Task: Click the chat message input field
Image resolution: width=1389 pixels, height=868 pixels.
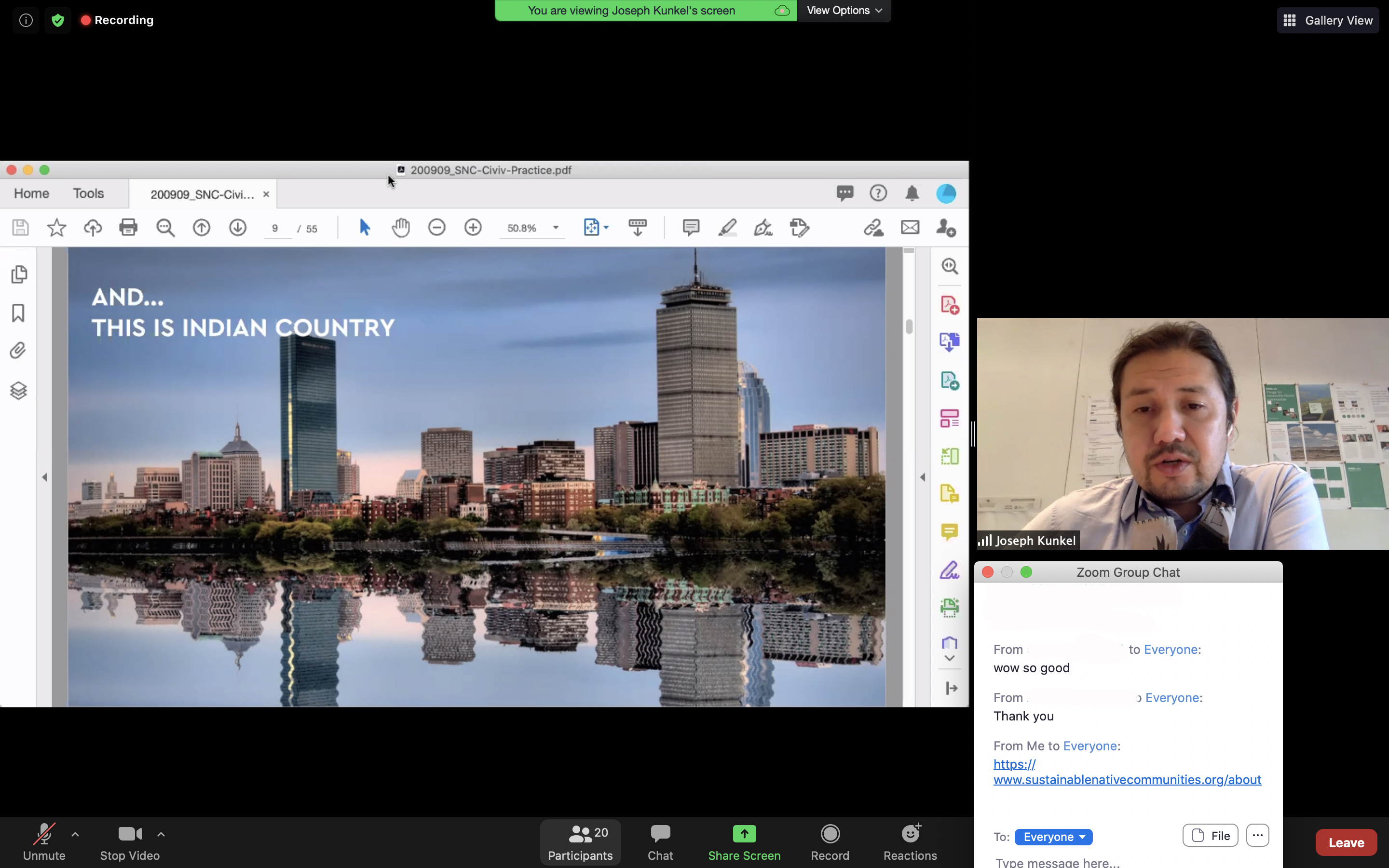Action: 1128,861
